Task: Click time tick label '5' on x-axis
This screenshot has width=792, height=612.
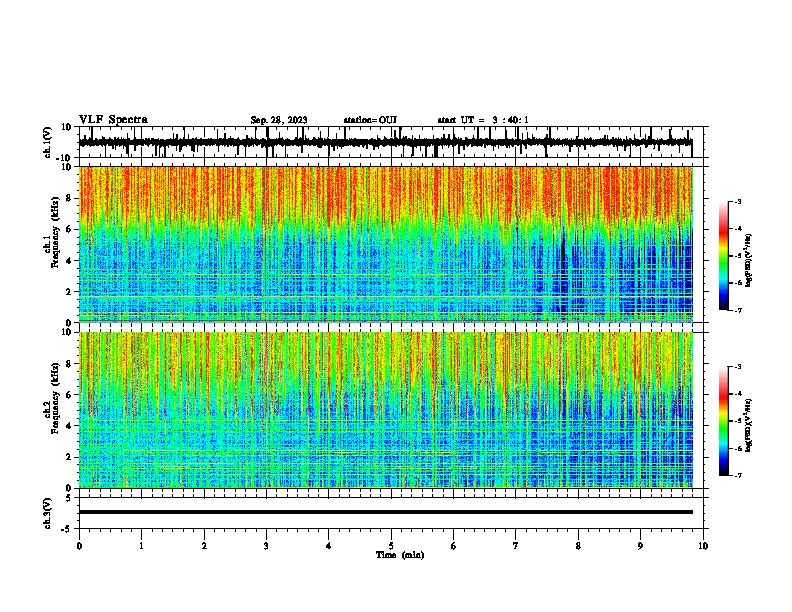Action: (391, 546)
